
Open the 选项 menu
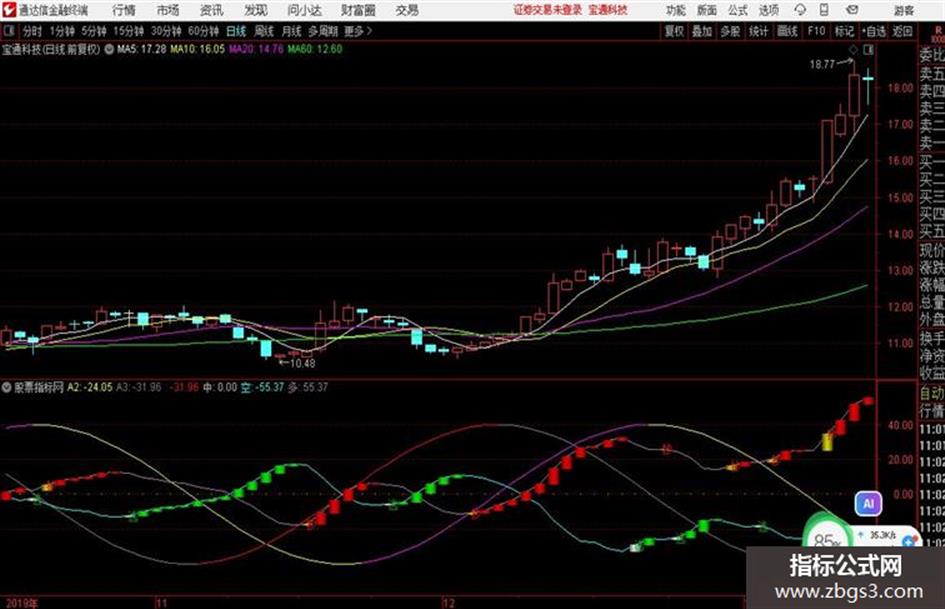tap(769, 10)
